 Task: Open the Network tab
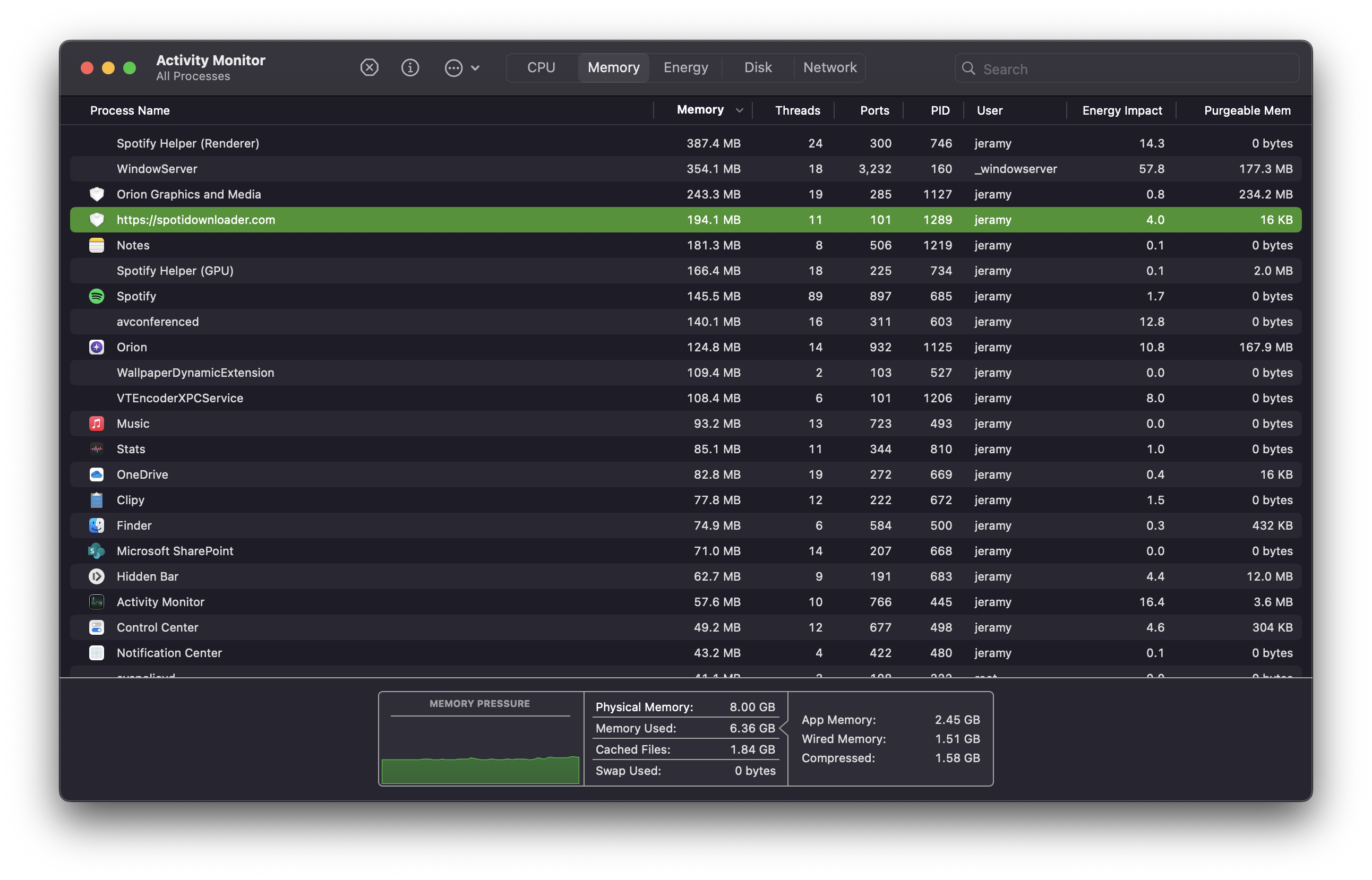coord(829,68)
